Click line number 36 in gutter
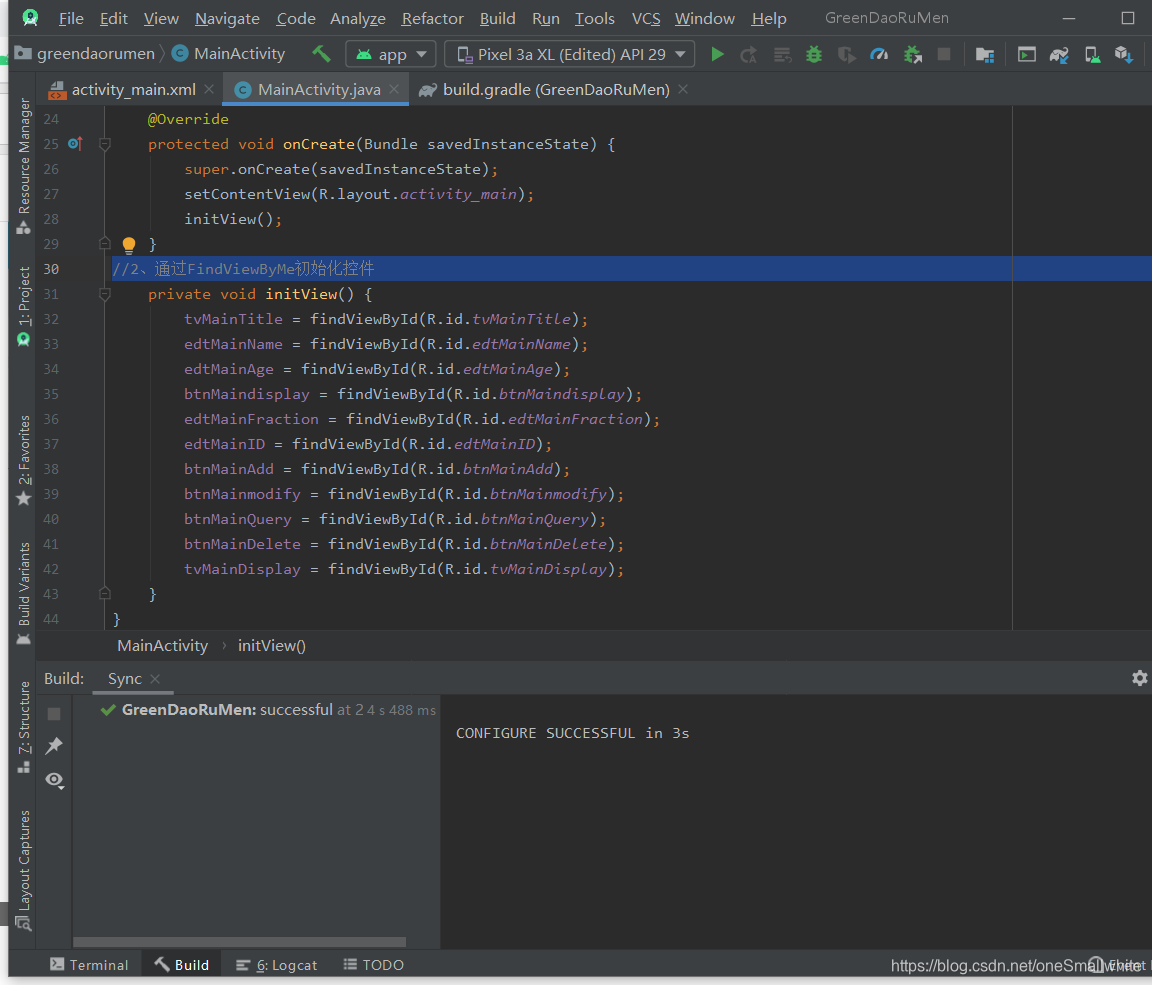 [51, 419]
